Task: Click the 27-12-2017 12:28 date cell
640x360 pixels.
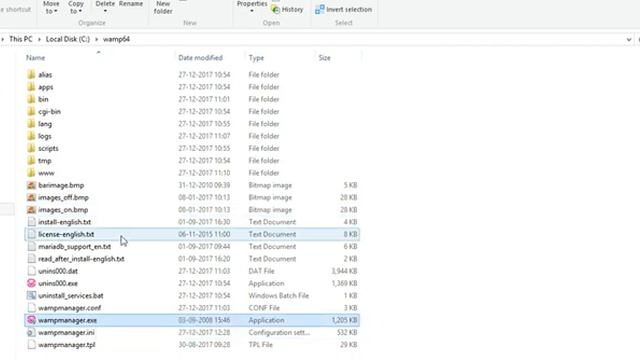Action: tap(204, 333)
